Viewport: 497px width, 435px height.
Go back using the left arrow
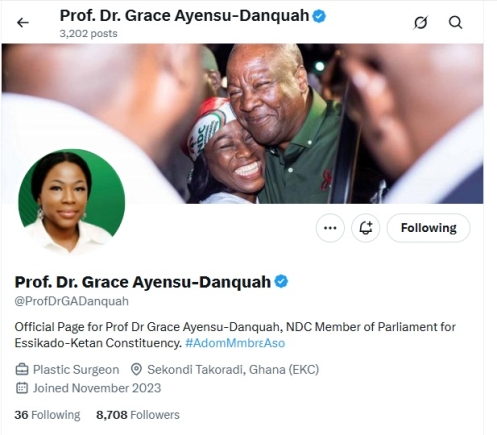(x=23, y=23)
